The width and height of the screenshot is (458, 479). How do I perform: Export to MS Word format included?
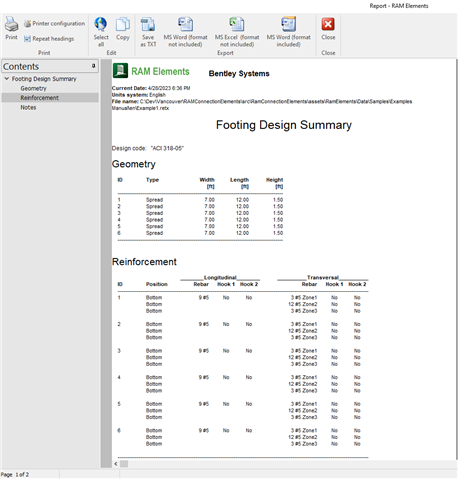point(288,32)
